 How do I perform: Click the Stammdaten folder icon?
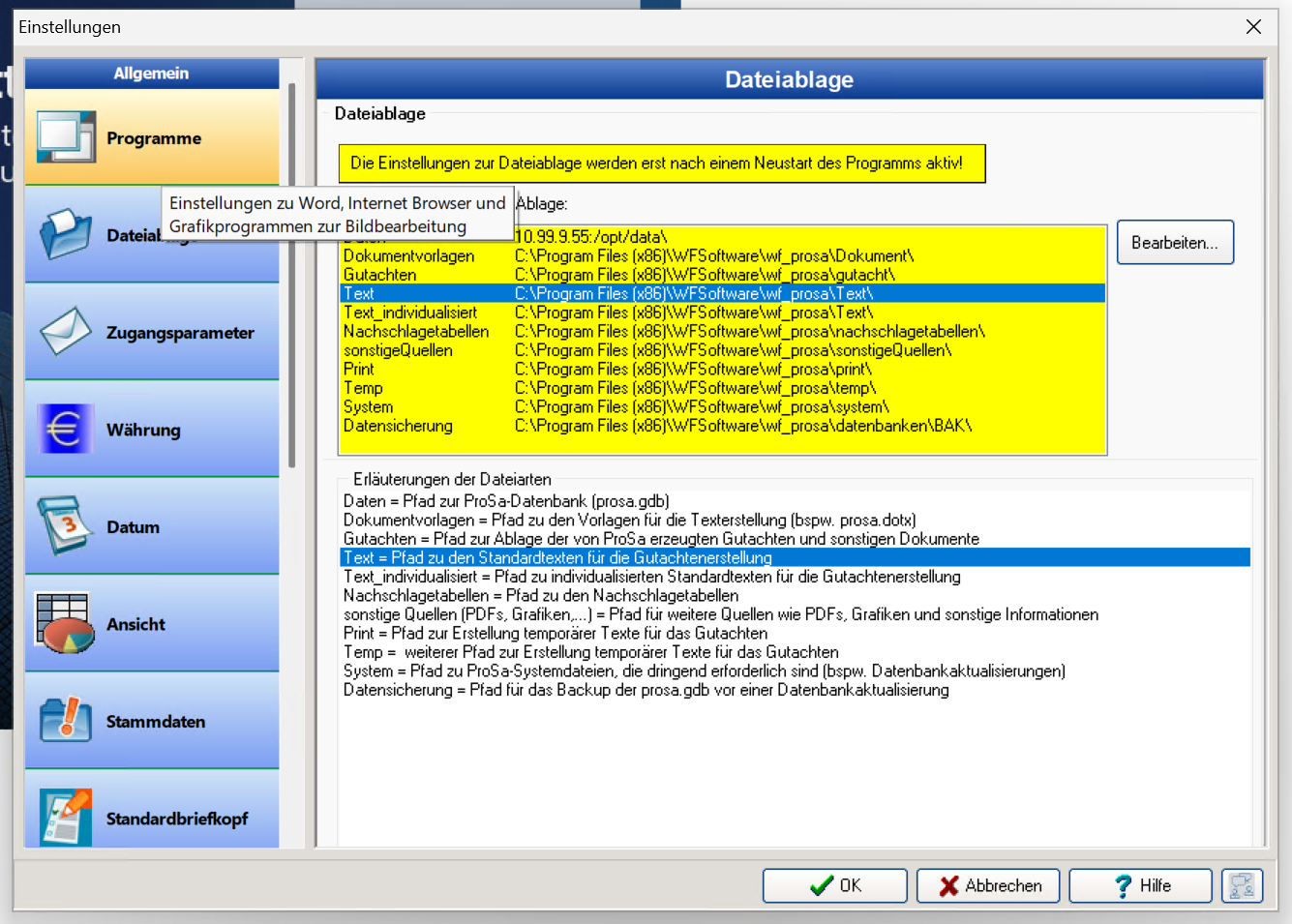point(66,721)
